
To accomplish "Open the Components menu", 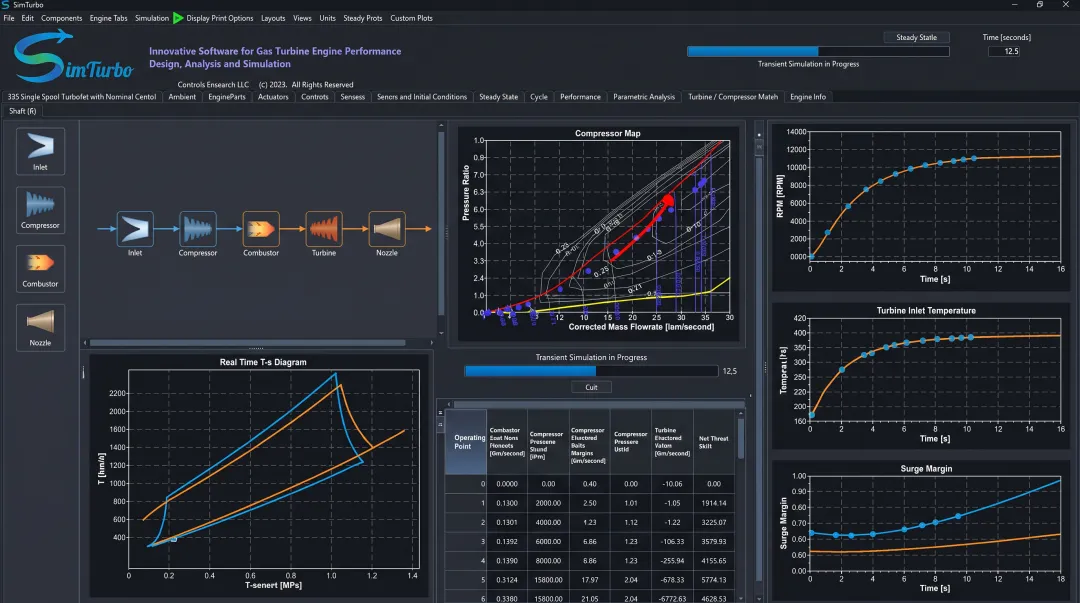I will [x=61, y=18].
